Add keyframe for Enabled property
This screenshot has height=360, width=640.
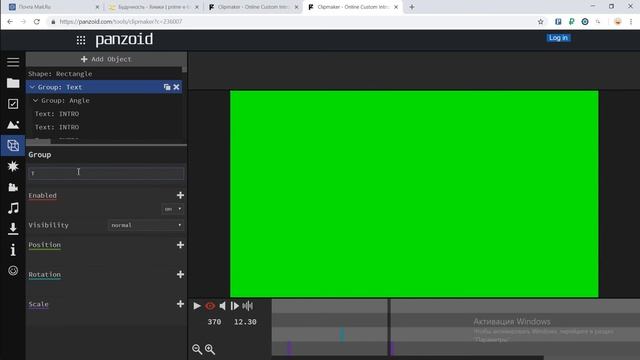(180, 196)
